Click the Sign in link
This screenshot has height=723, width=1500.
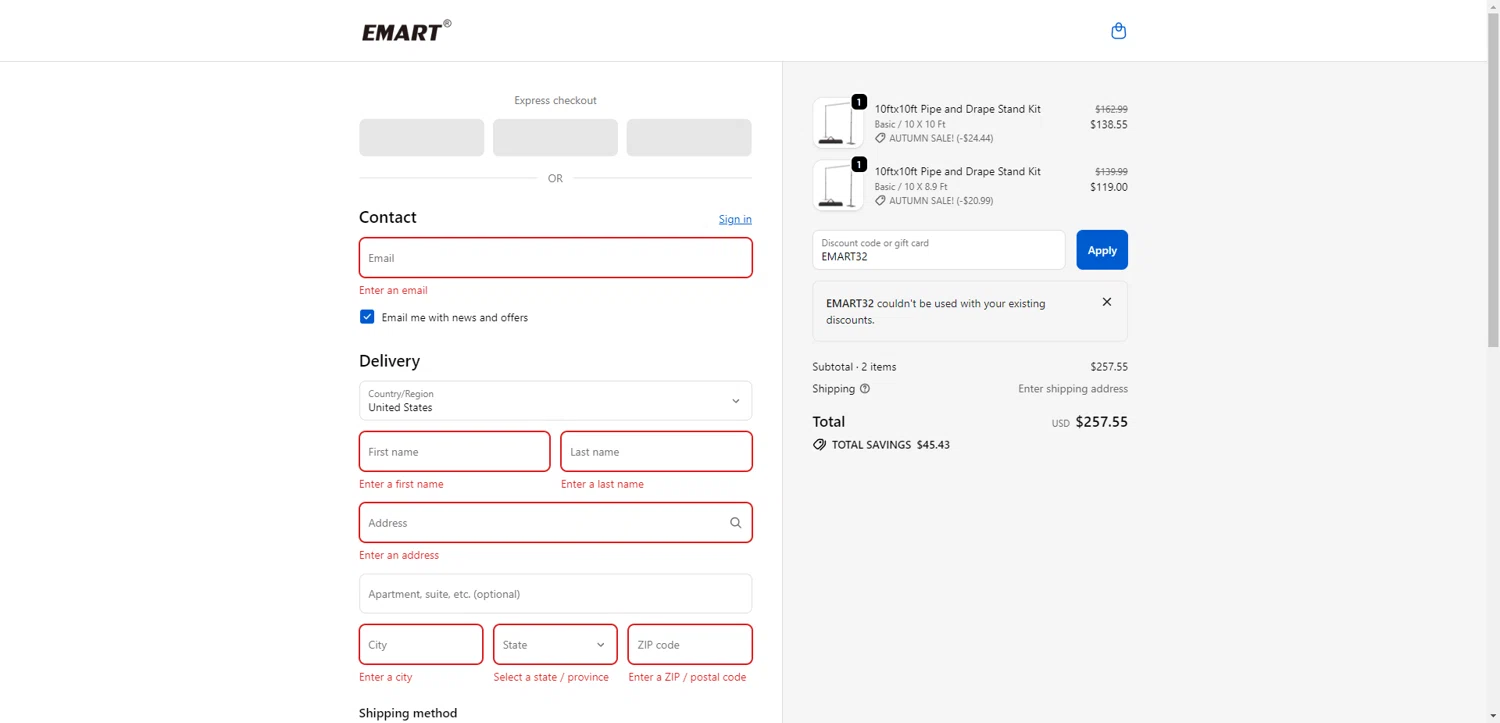pyautogui.click(x=735, y=219)
